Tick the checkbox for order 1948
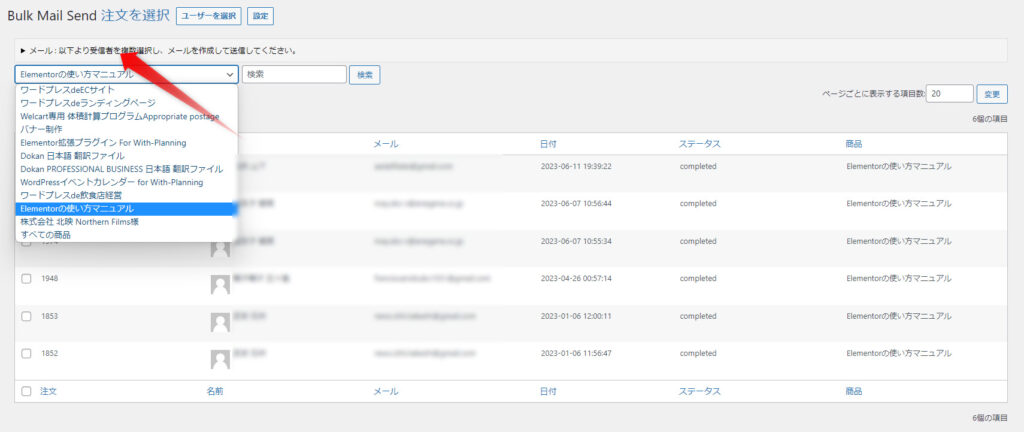The width and height of the screenshot is (1024, 432). pyautogui.click(x=26, y=279)
